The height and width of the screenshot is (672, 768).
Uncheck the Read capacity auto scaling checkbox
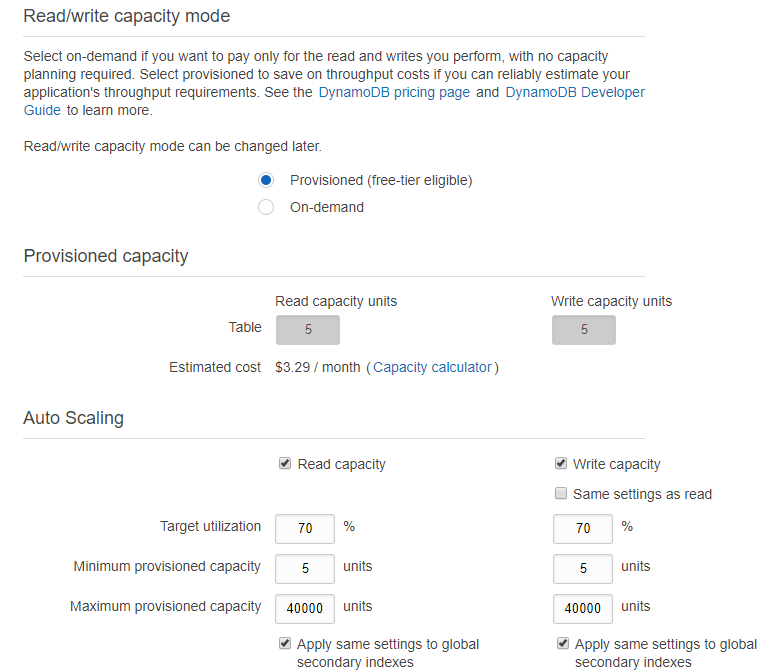pos(285,464)
